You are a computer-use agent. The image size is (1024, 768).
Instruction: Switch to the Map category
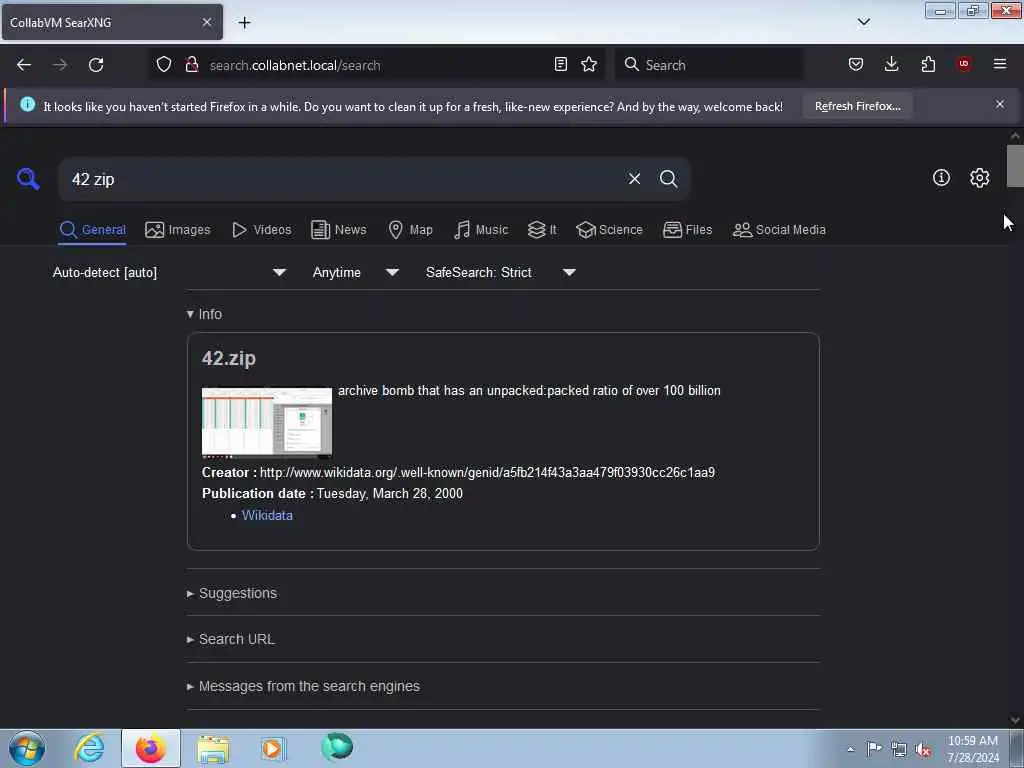[x=411, y=230]
